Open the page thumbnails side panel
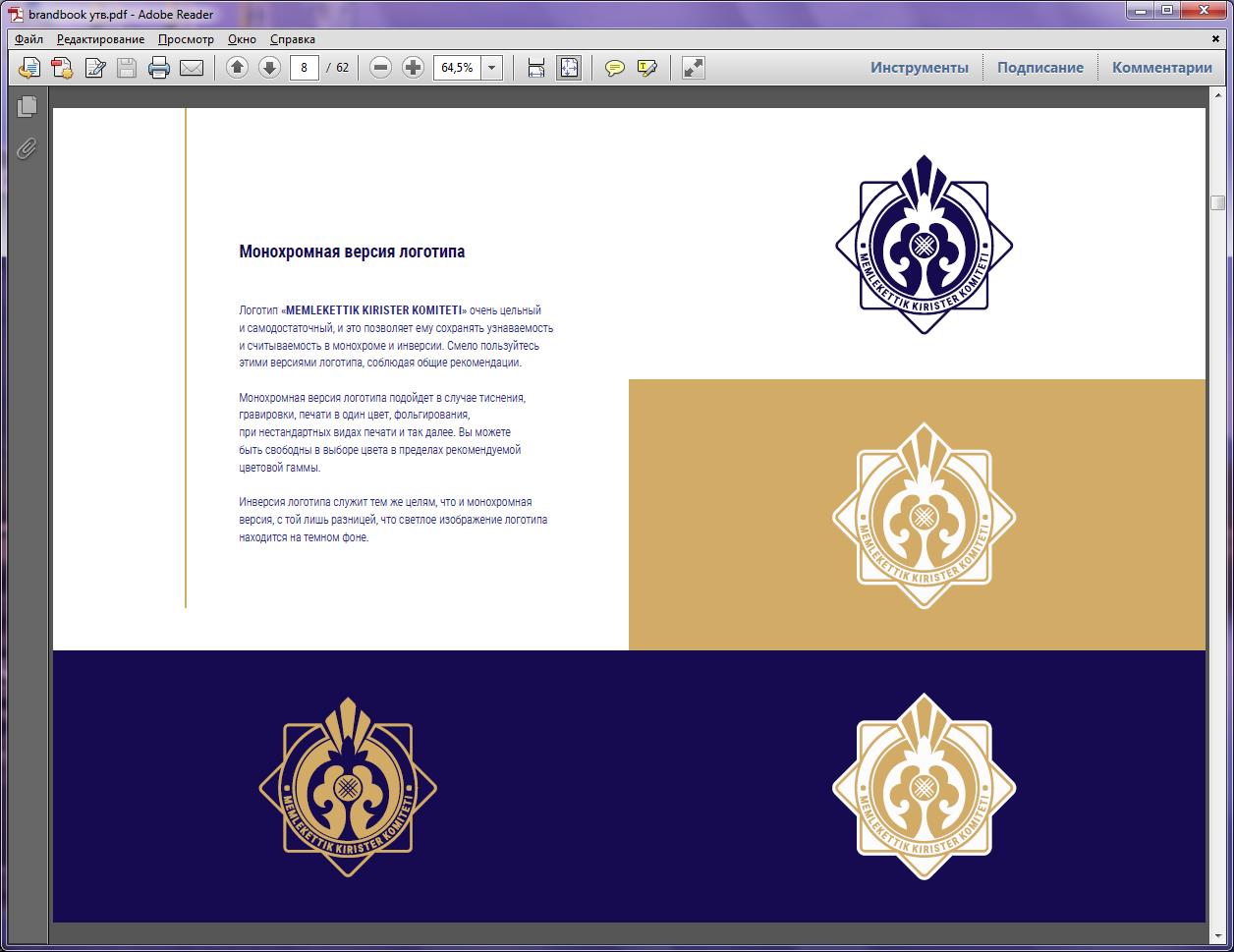 point(27,106)
